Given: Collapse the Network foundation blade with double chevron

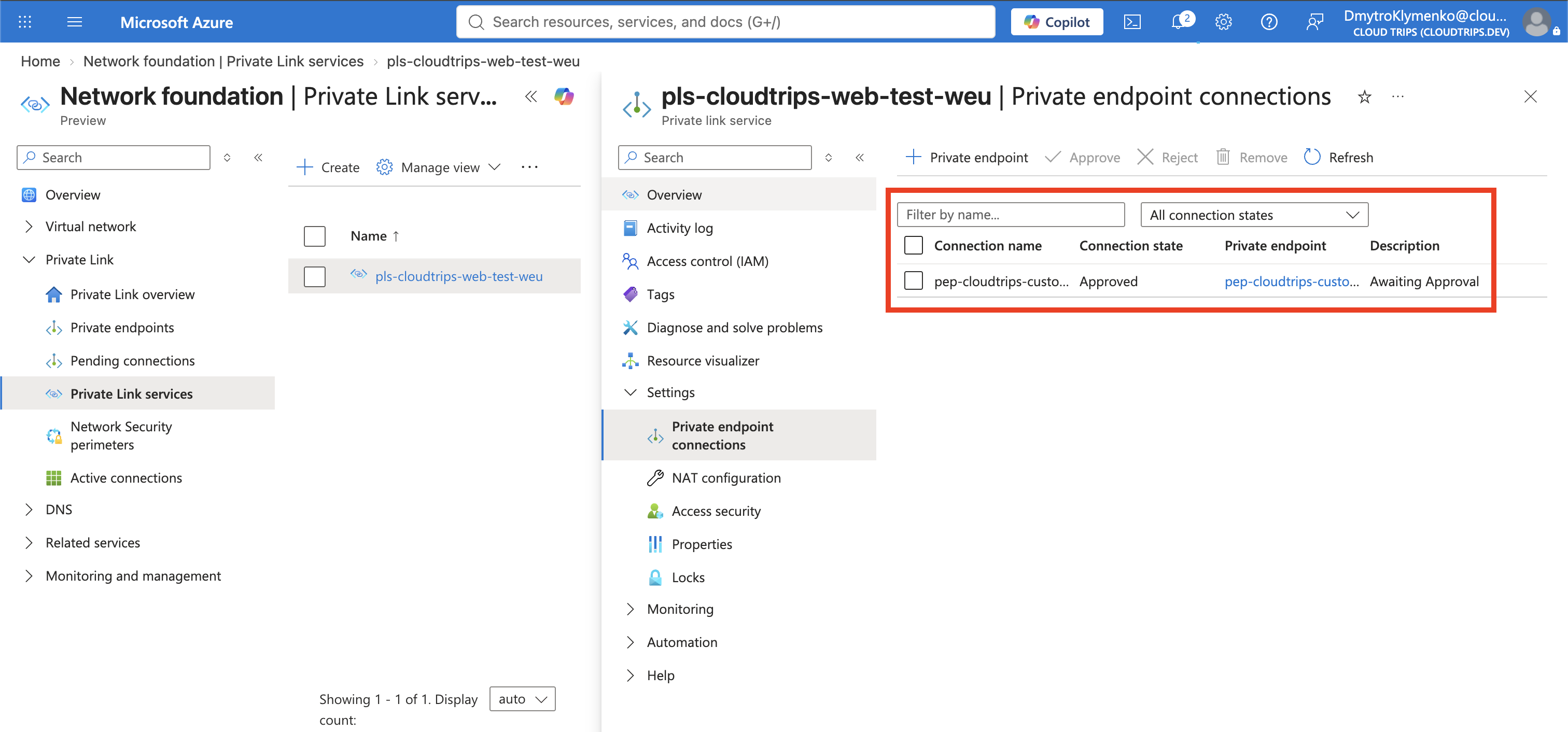Looking at the screenshot, I should [531, 96].
